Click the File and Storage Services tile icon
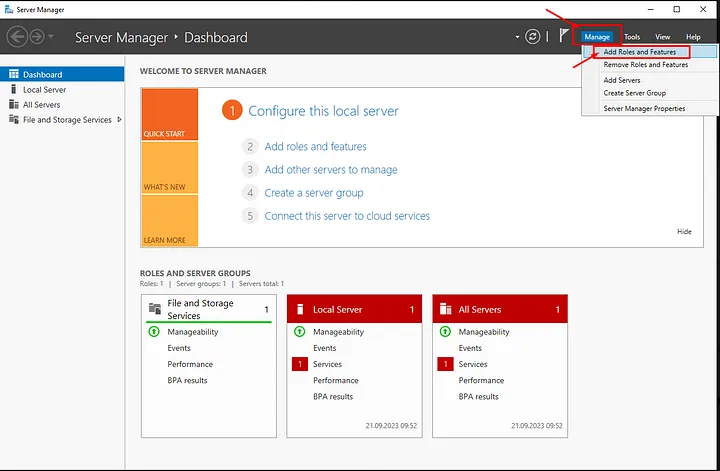 coord(154,309)
